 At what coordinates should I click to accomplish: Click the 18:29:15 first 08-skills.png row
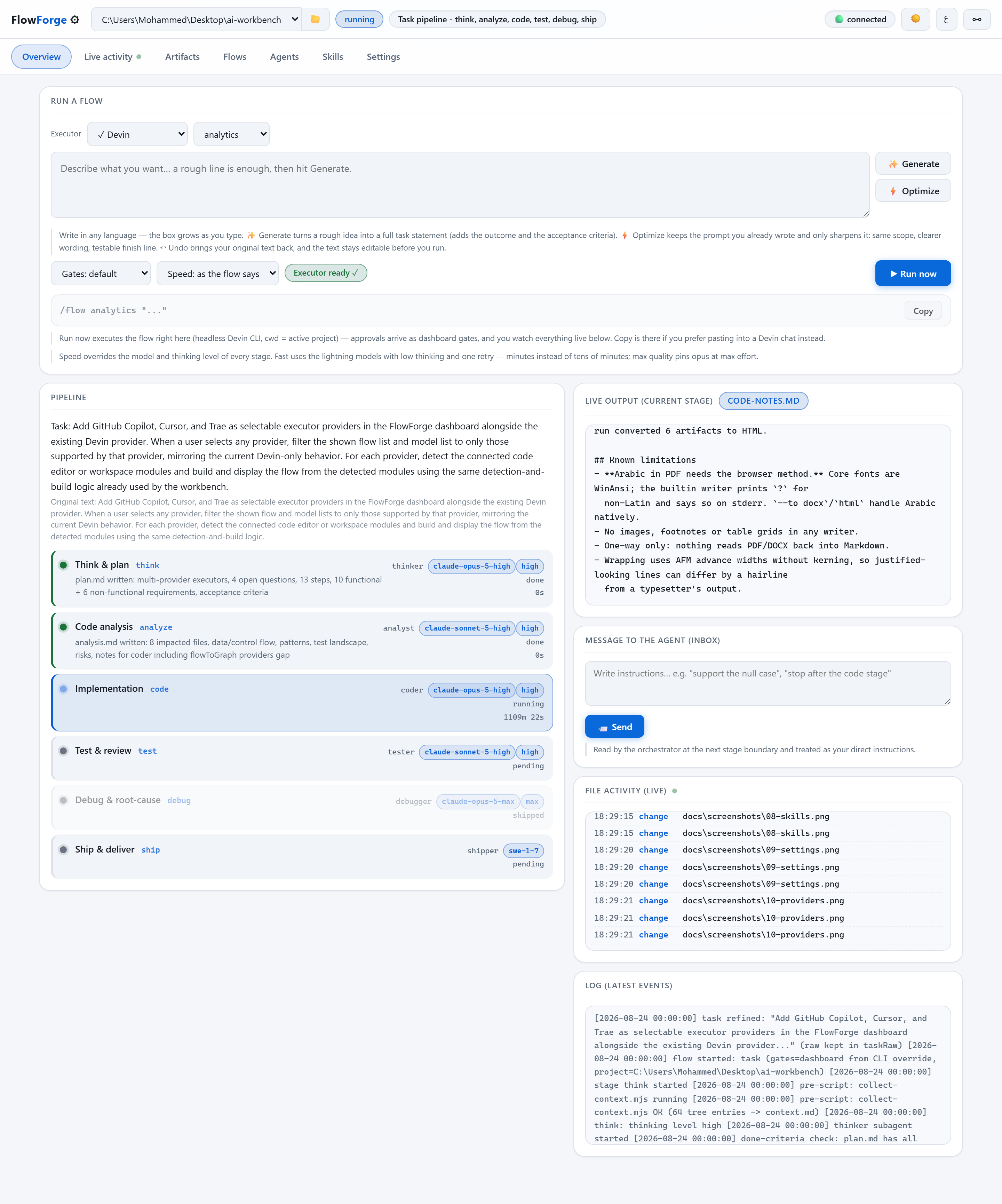pyautogui.click(x=768, y=816)
